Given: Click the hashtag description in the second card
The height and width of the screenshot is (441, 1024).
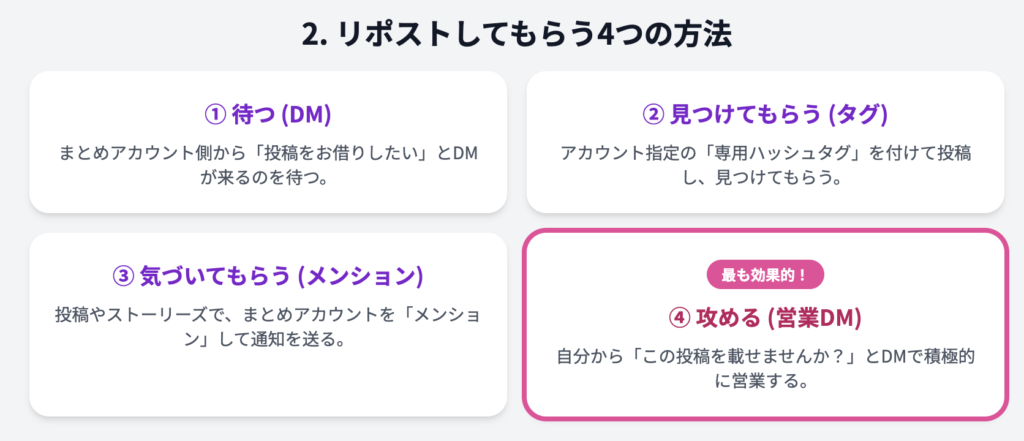Looking at the screenshot, I should (x=764, y=166).
